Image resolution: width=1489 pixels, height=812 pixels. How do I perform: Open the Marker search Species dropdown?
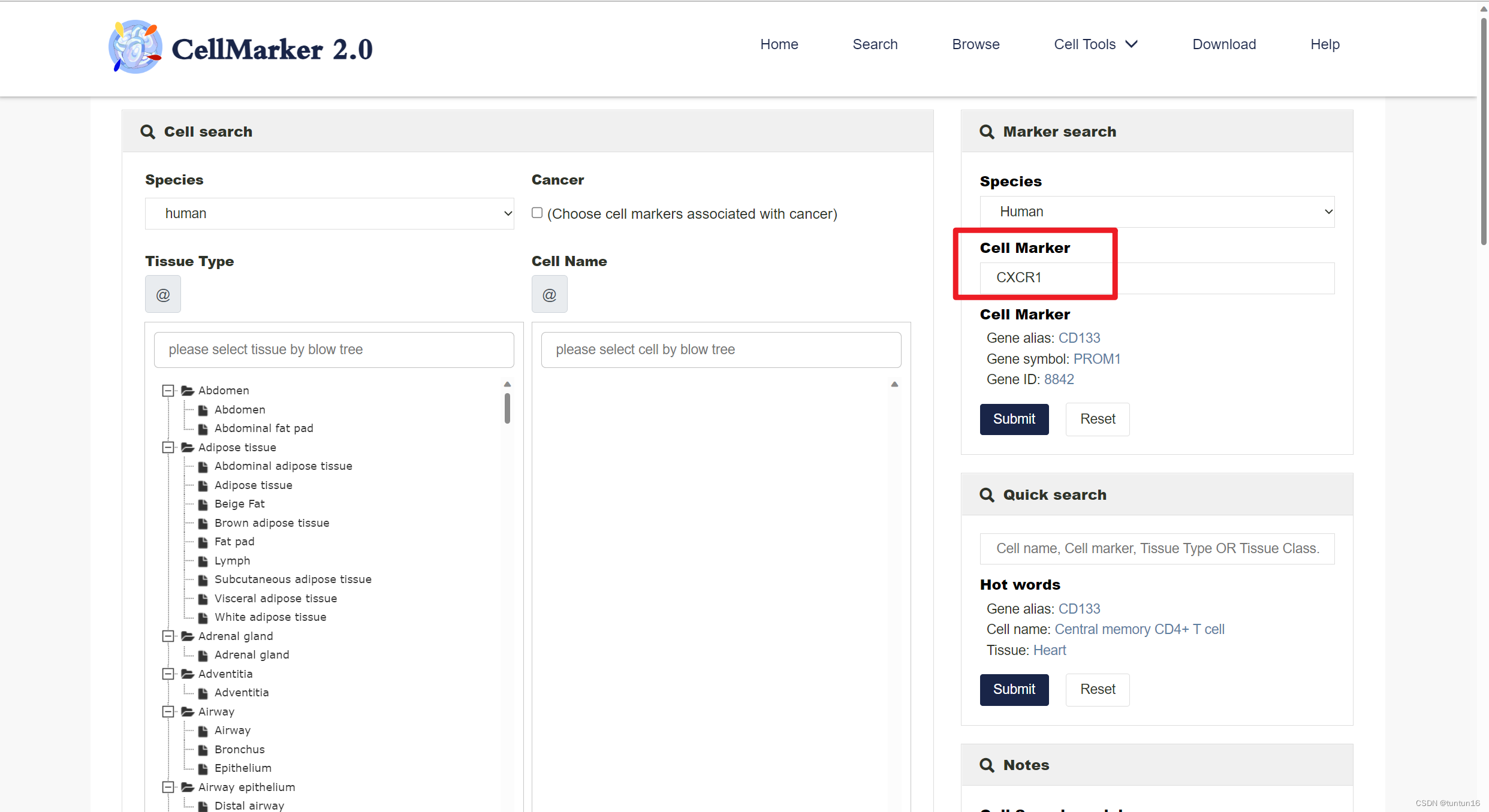click(1156, 212)
